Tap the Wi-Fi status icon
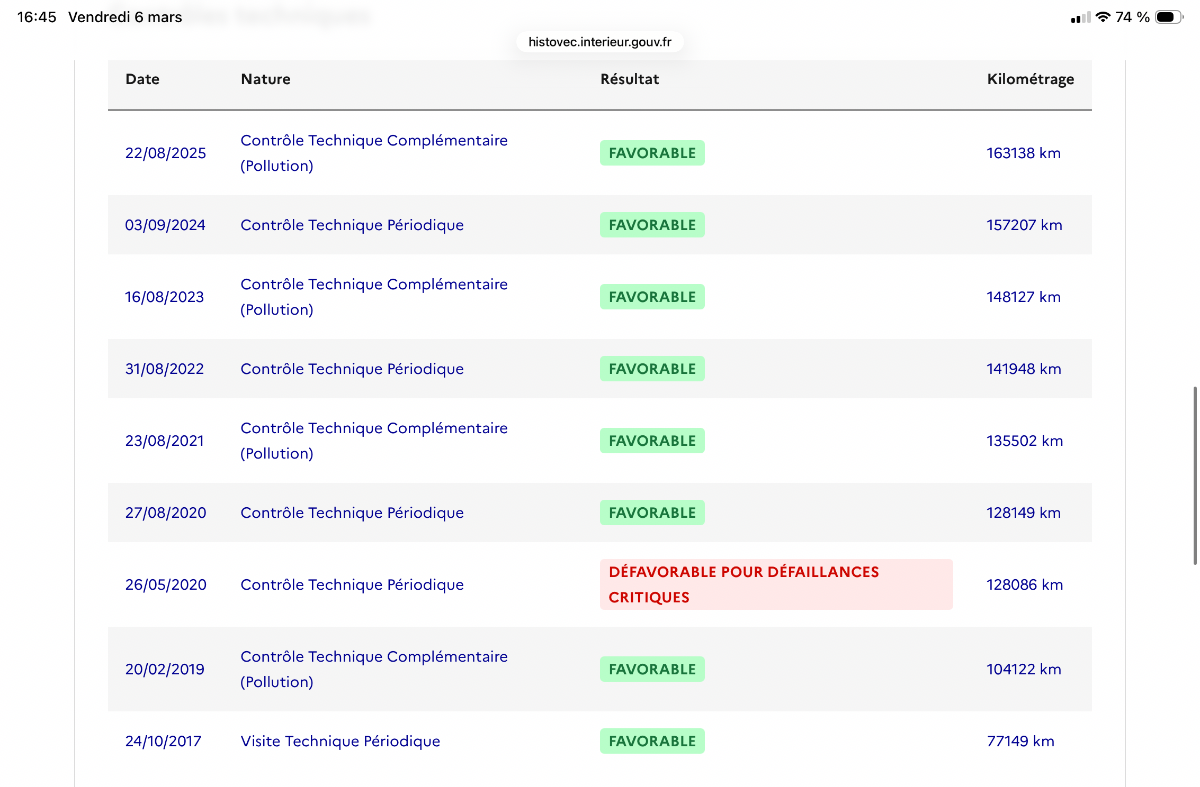1200x787 pixels. 1103,17
